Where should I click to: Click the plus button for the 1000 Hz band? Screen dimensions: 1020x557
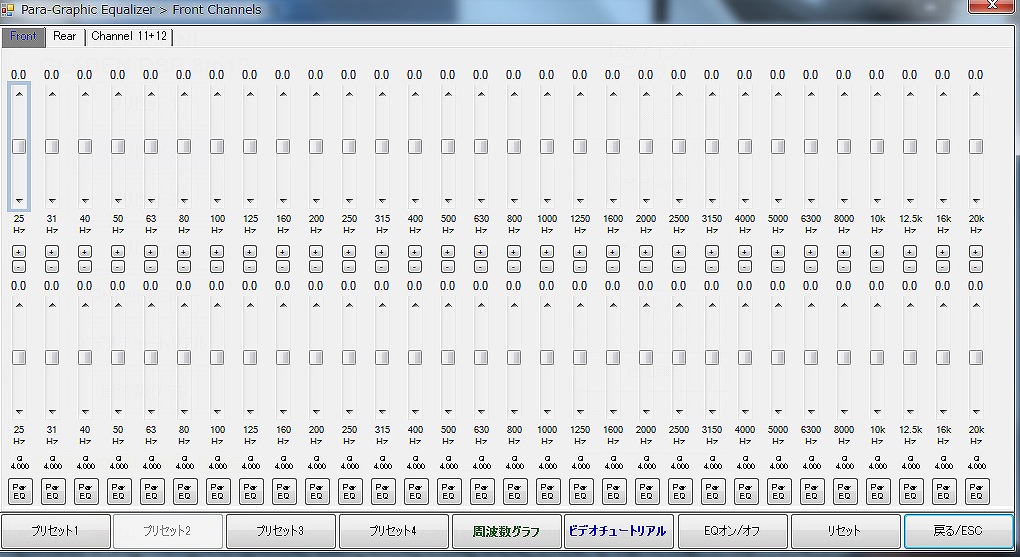coord(547,251)
